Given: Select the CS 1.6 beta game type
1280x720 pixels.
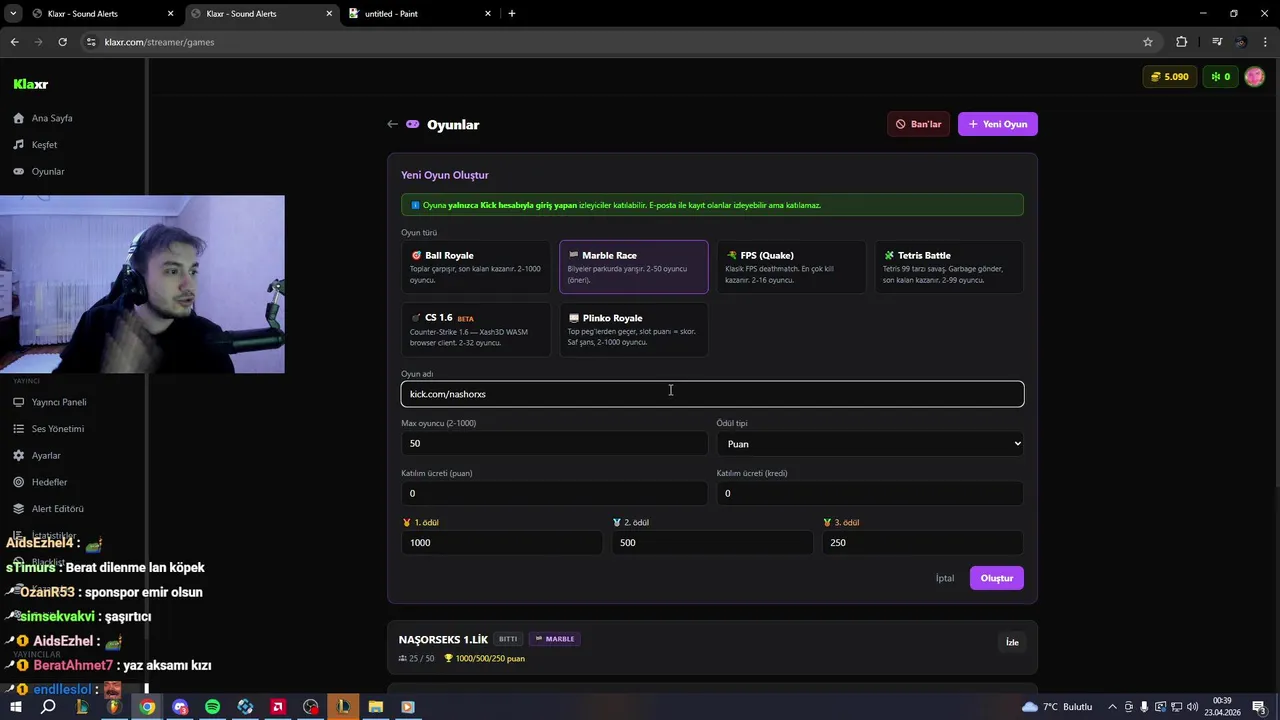Looking at the screenshot, I should pos(476,330).
